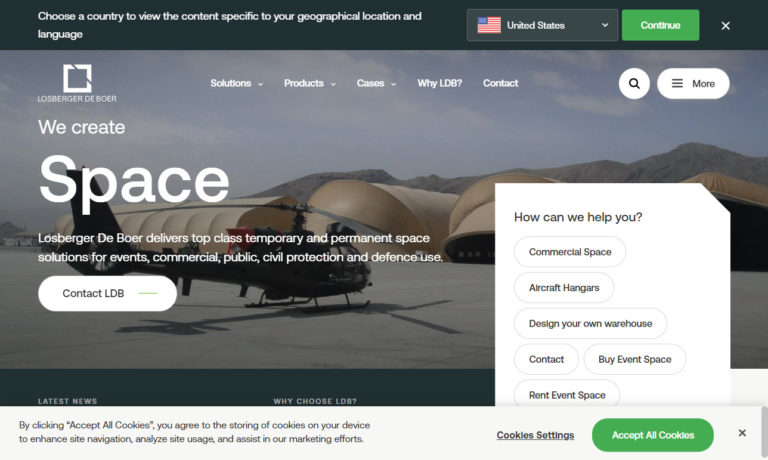This screenshot has width=768, height=460.
Task: Open the Cookies Settings link
Action: pos(535,435)
